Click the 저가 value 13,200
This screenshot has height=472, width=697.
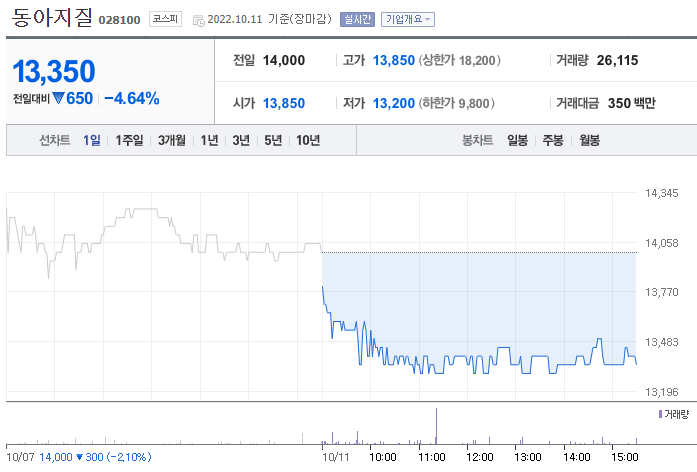tap(393, 103)
